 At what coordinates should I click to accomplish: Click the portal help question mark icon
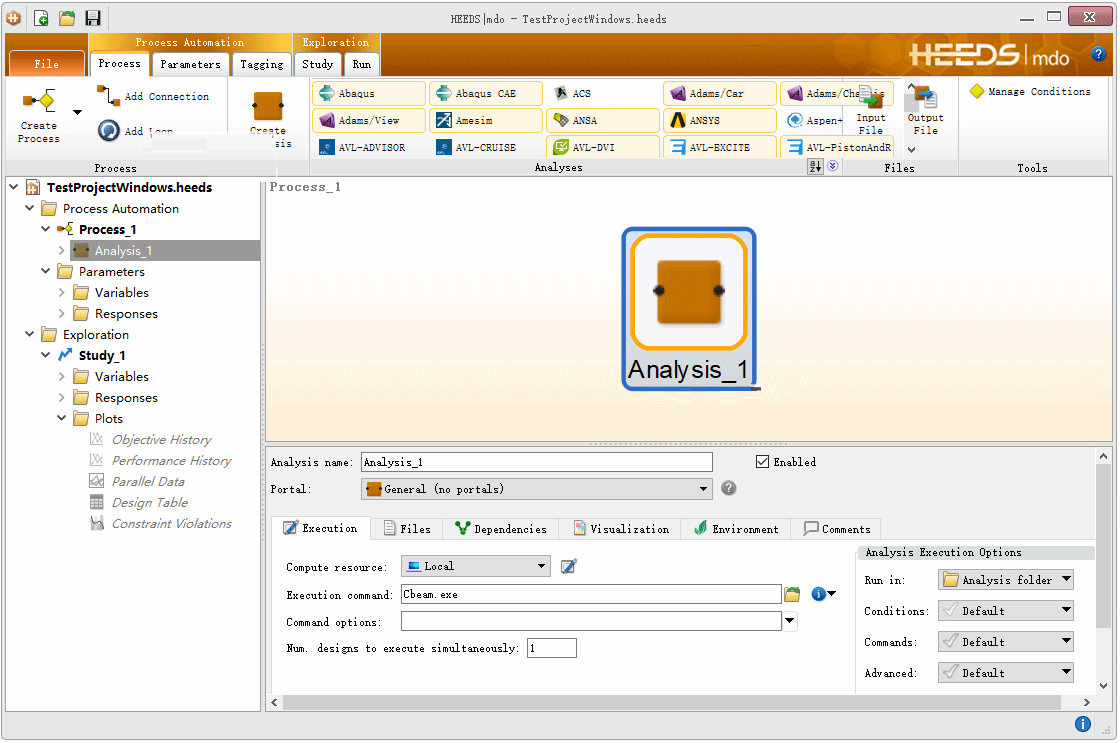pyautogui.click(x=729, y=489)
